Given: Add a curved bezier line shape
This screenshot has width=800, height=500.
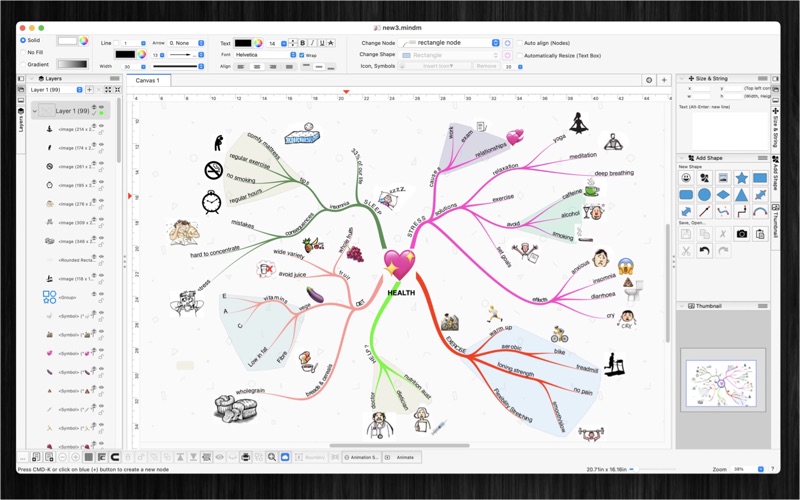Looking at the screenshot, I should tap(723, 211).
